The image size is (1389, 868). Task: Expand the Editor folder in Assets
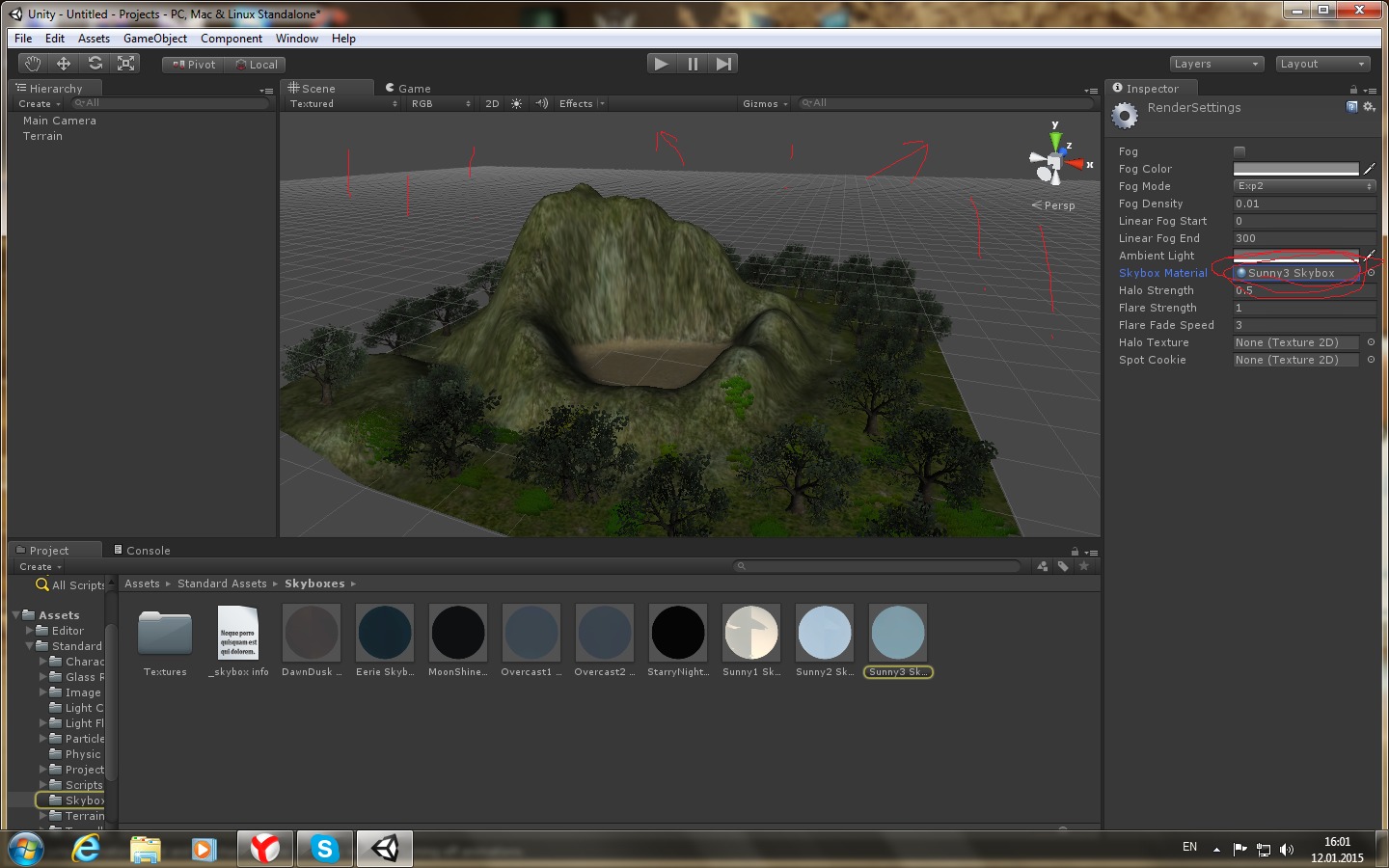30,631
